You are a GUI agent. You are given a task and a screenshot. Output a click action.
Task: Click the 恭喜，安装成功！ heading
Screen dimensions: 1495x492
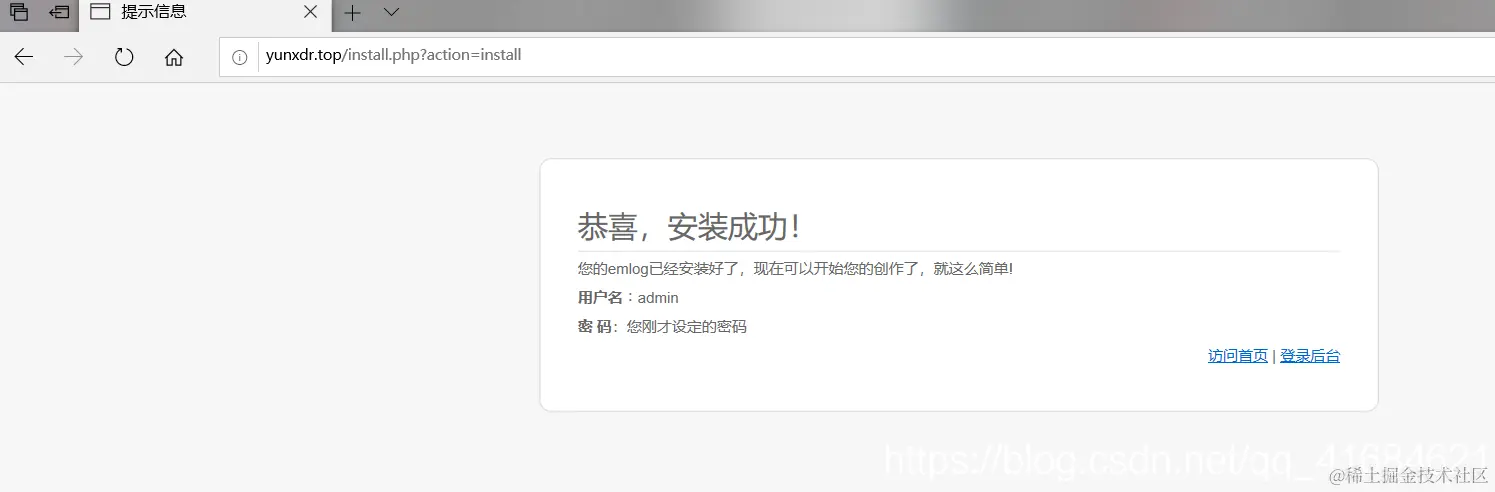point(690,227)
